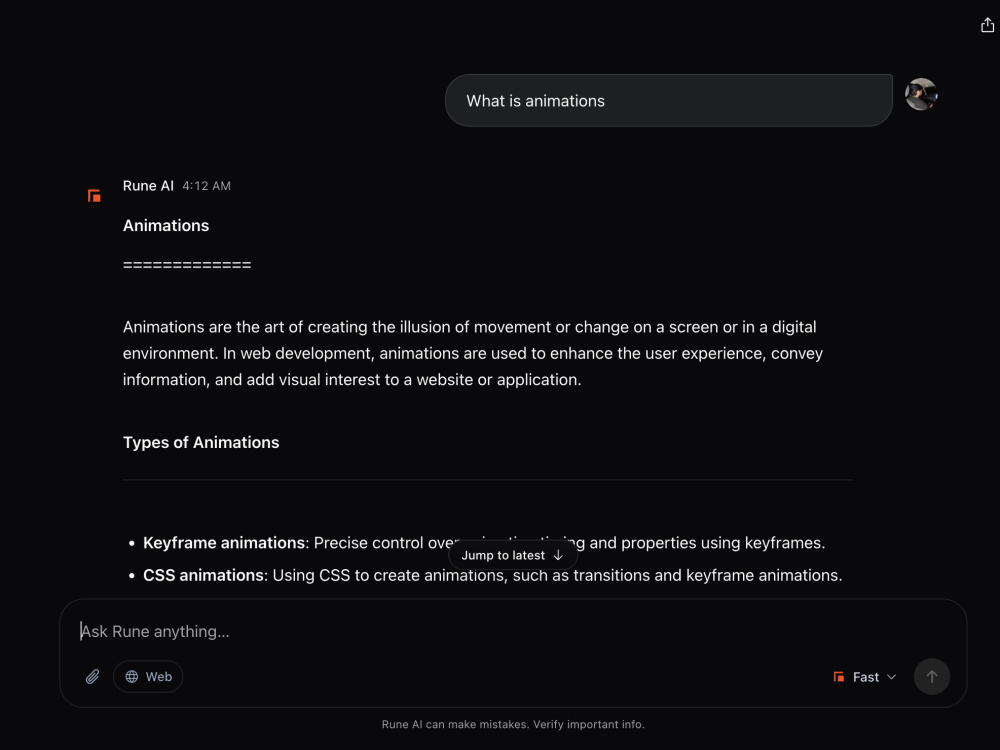Click the orange Rune AI logo beside the response
1000x750 pixels.
[x=94, y=195]
